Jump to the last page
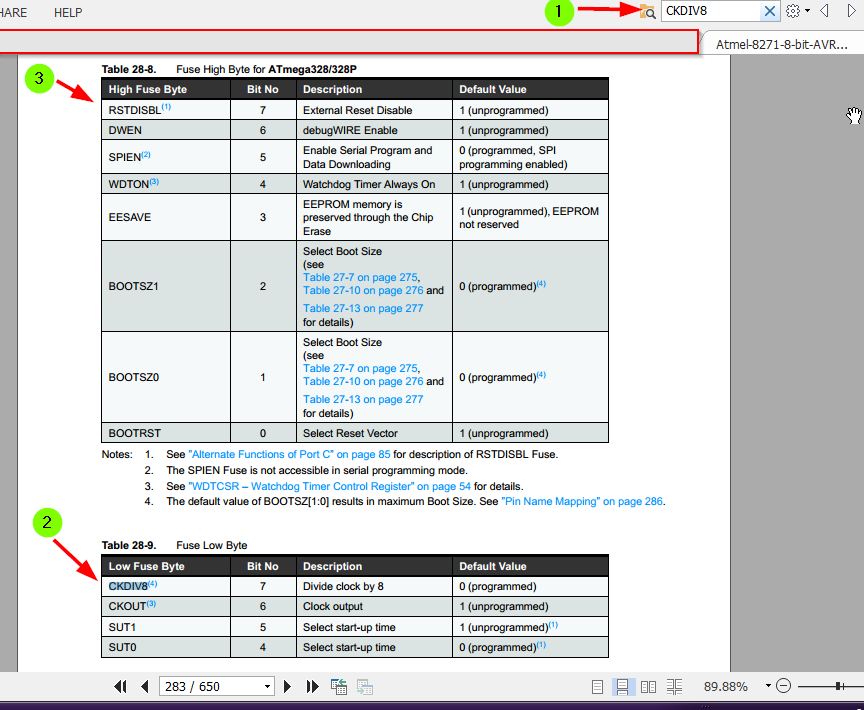Viewport: 864px width, 710px height. pyautogui.click(x=312, y=686)
